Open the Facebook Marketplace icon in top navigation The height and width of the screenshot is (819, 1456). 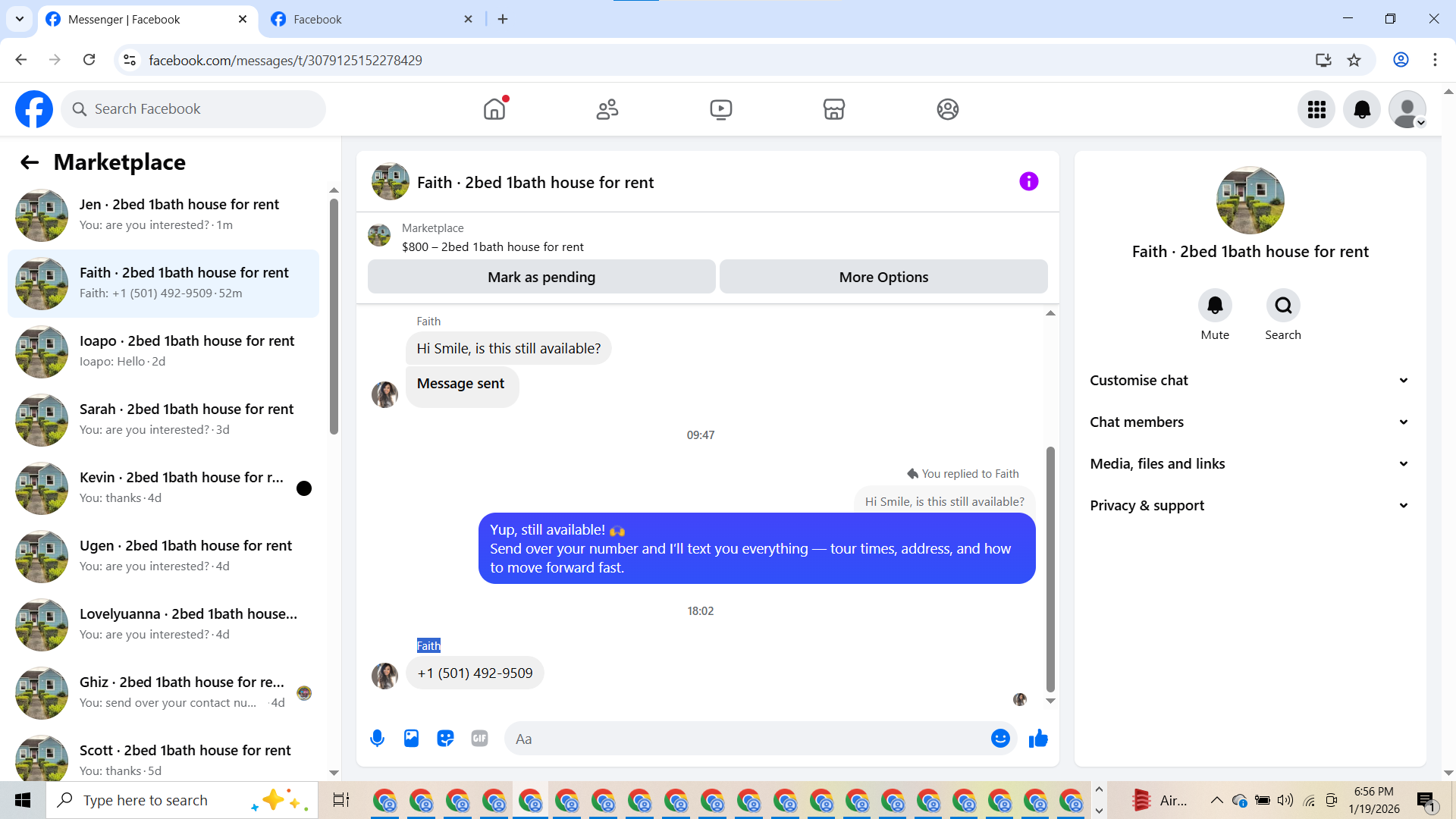tap(833, 109)
